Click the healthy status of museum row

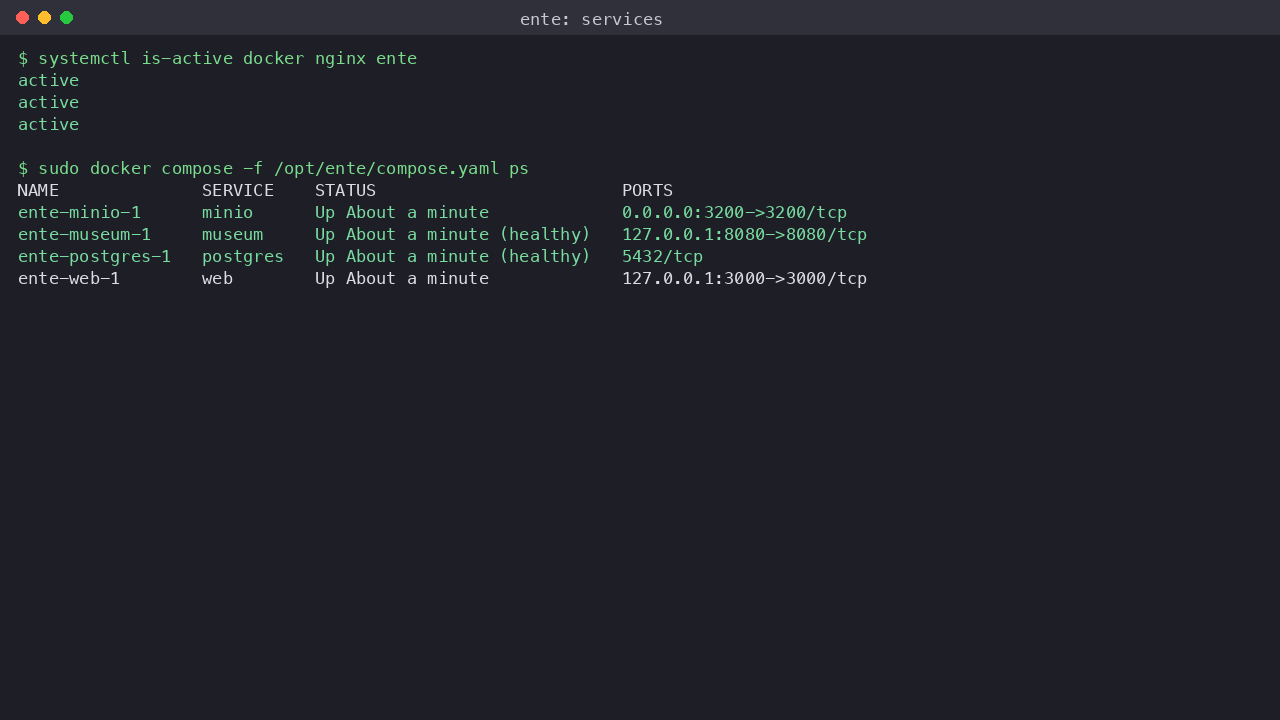coord(453,234)
